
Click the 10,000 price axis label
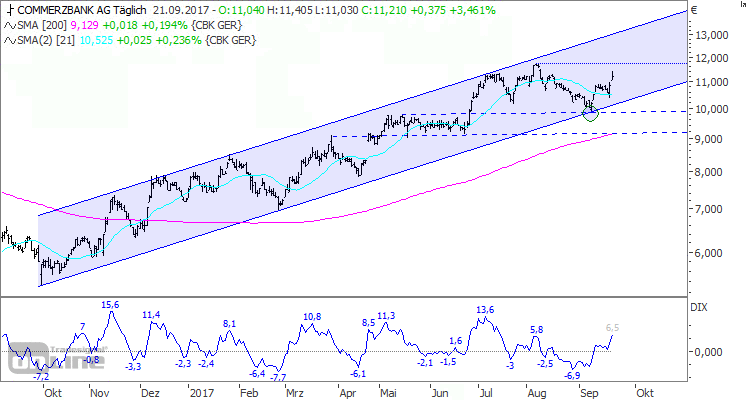tap(712, 109)
